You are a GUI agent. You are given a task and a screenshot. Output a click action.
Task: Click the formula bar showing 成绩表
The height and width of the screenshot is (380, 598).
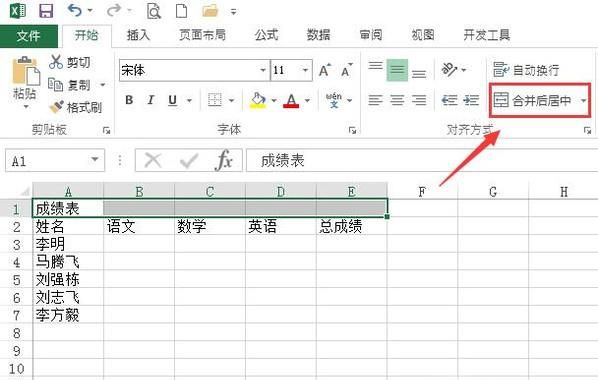point(422,161)
